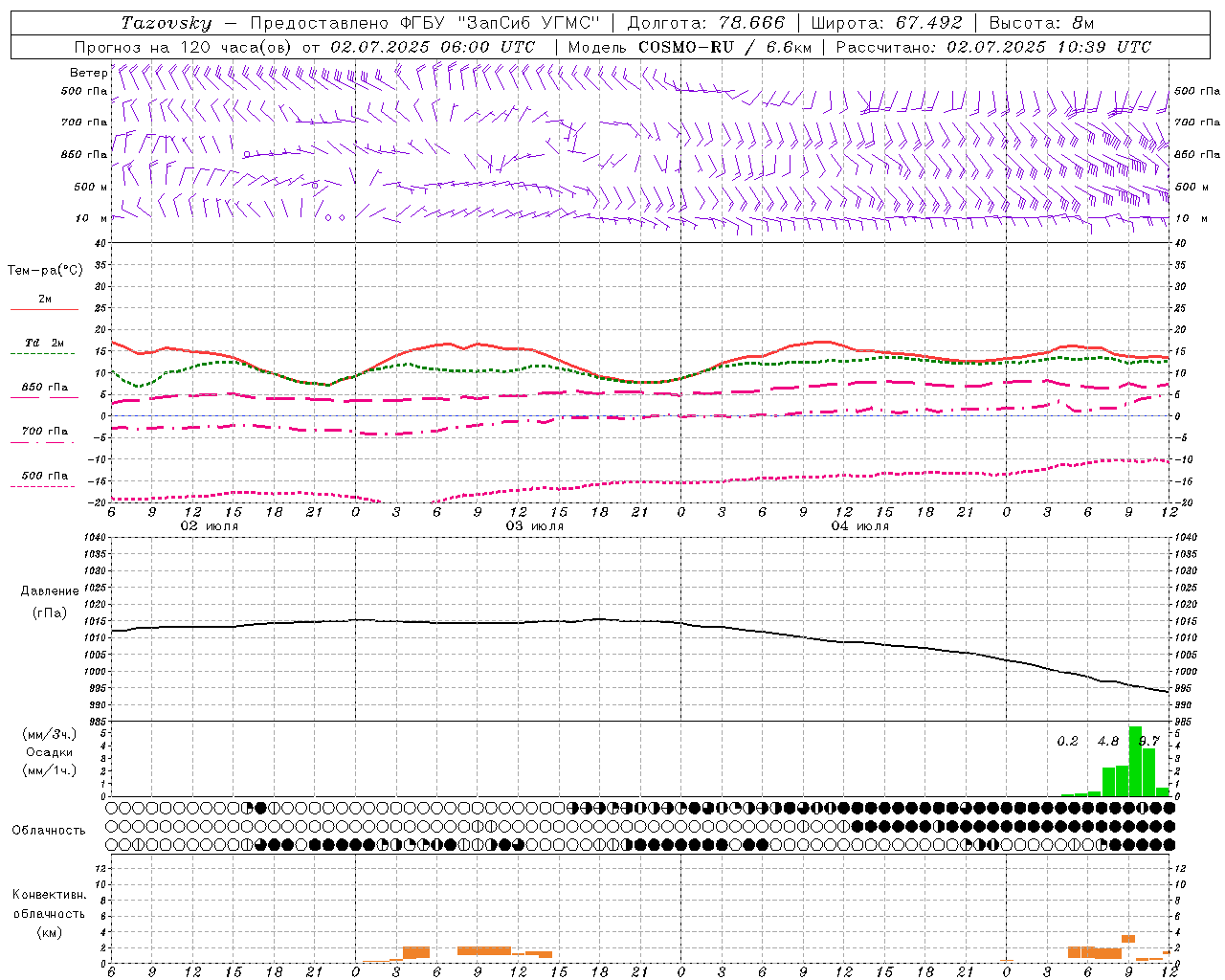Click the tallest green precipitation bar

point(1135,761)
